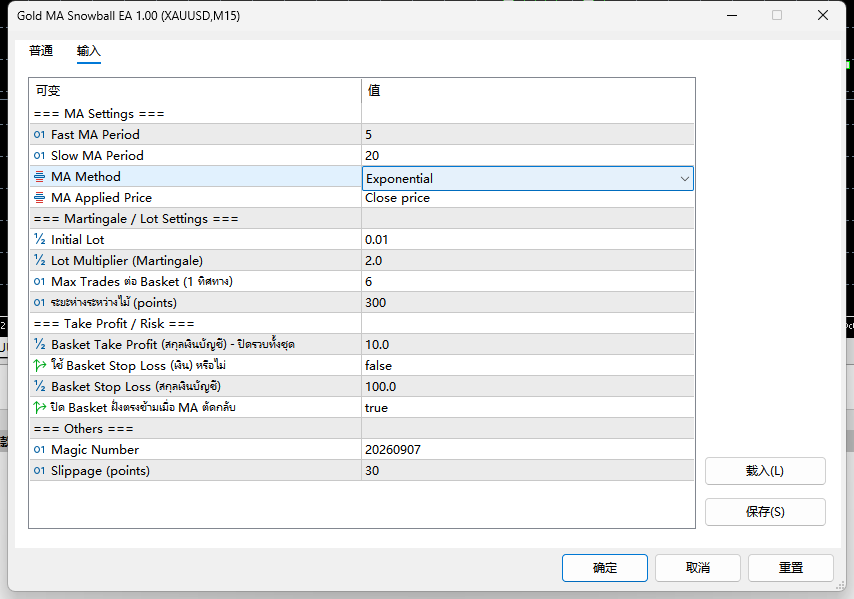Save inputs with 保存(S)
This screenshot has height=599, width=854.
(765, 512)
